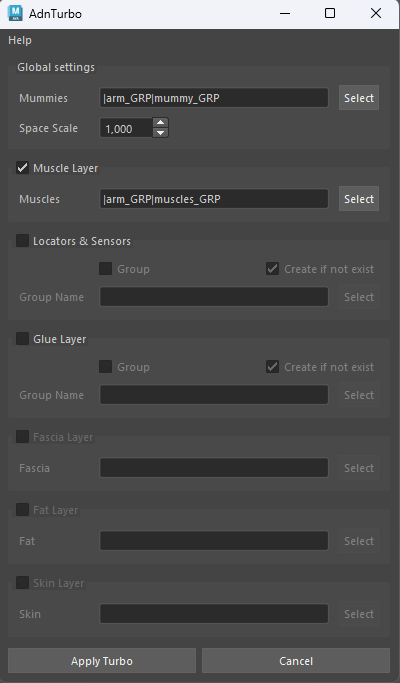Click Select button in Locators & Sensors section
The width and height of the screenshot is (400, 683).
point(359,297)
